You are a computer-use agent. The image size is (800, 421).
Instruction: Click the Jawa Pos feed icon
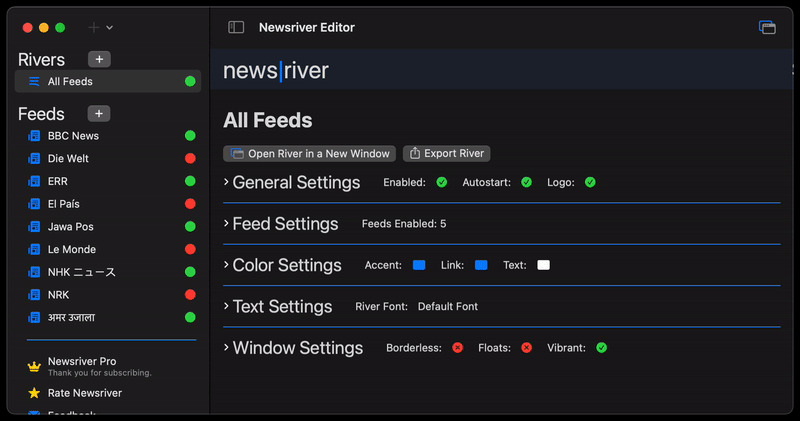point(34,227)
